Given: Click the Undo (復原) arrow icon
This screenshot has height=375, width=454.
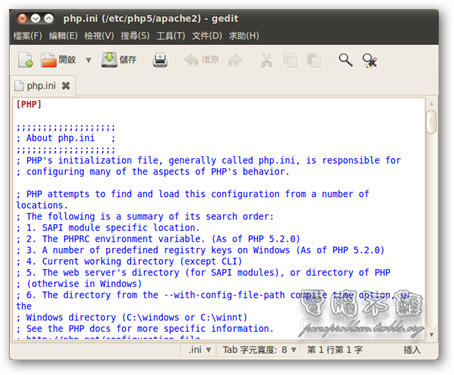Looking at the screenshot, I should (x=191, y=60).
